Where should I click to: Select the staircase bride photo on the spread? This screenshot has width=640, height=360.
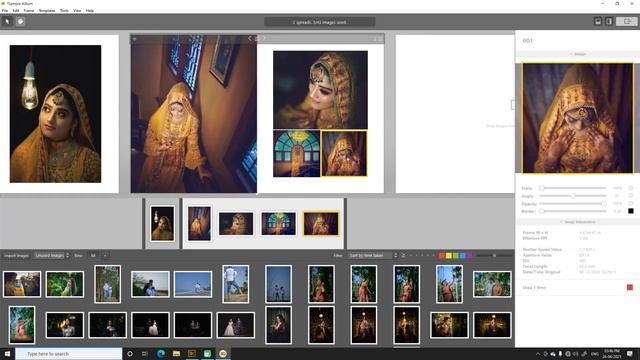(193, 114)
